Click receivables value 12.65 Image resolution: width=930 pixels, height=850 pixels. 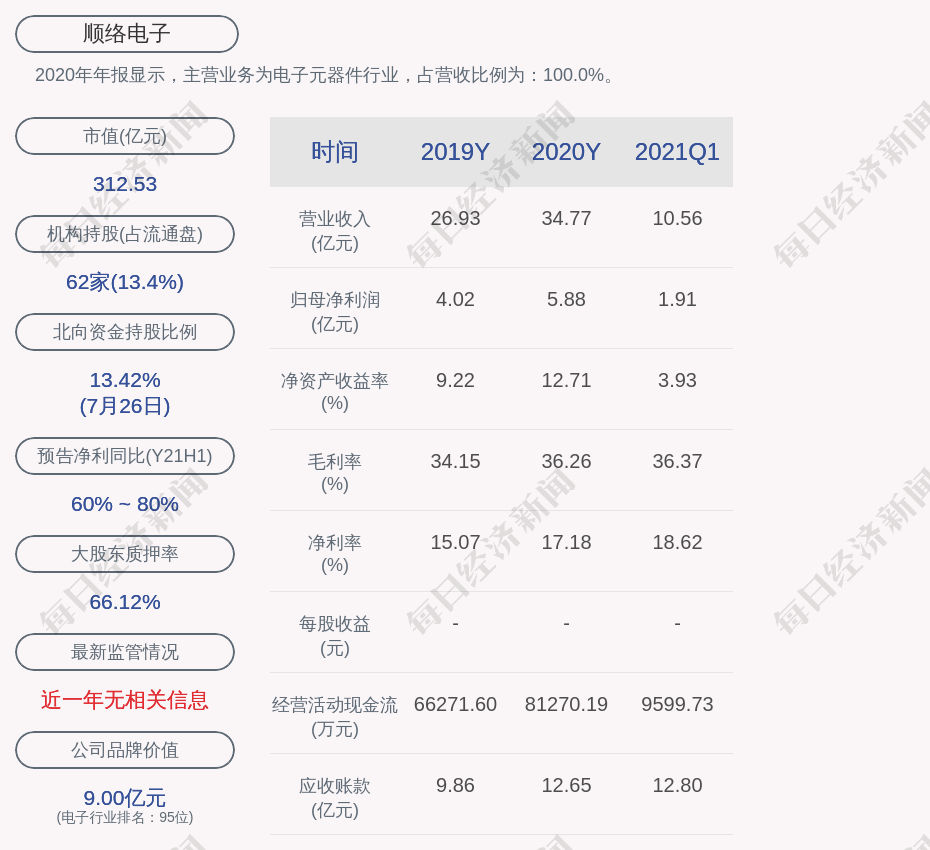[x=566, y=785]
